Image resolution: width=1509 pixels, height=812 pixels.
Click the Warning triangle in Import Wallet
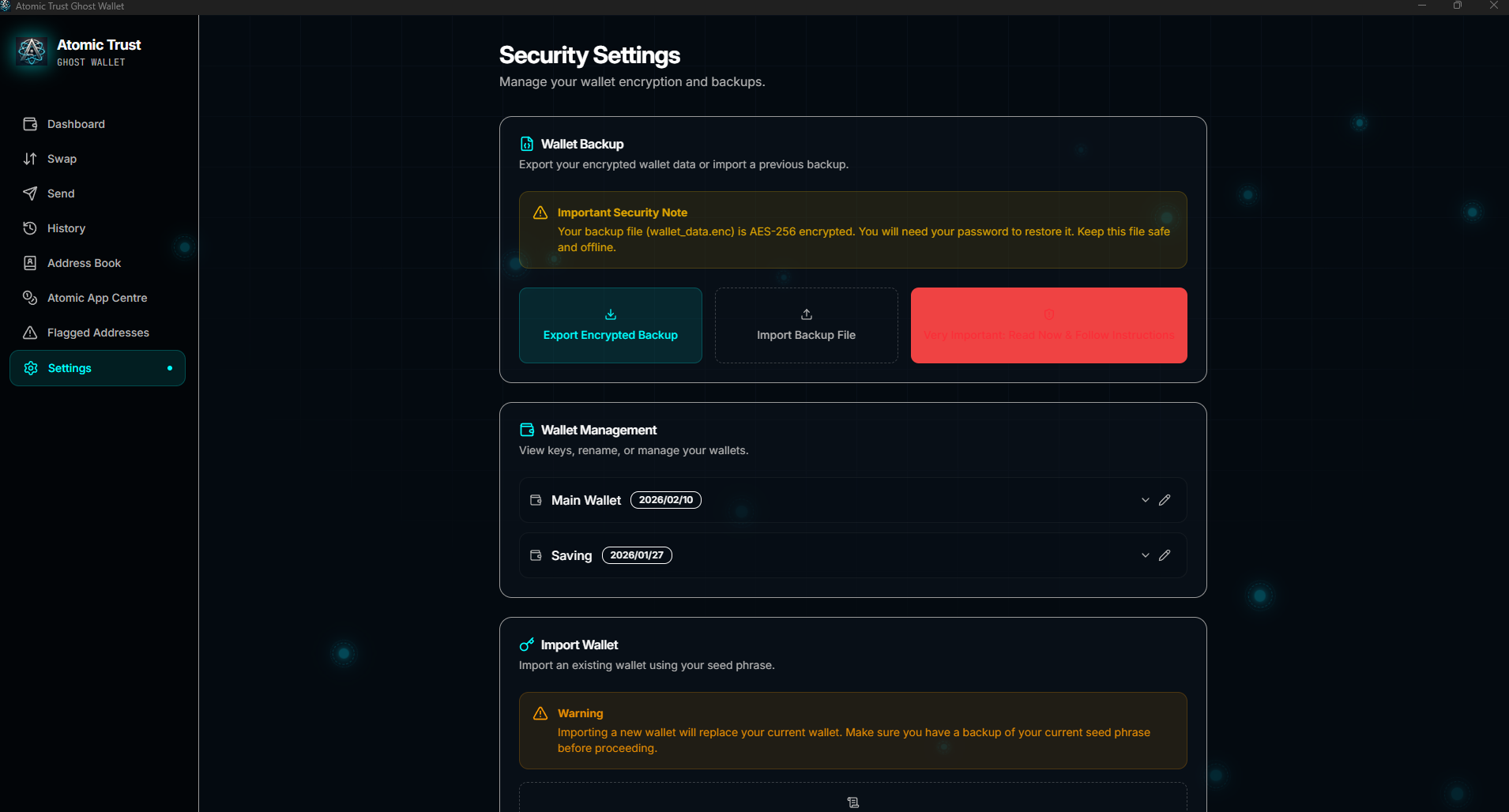point(540,713)
